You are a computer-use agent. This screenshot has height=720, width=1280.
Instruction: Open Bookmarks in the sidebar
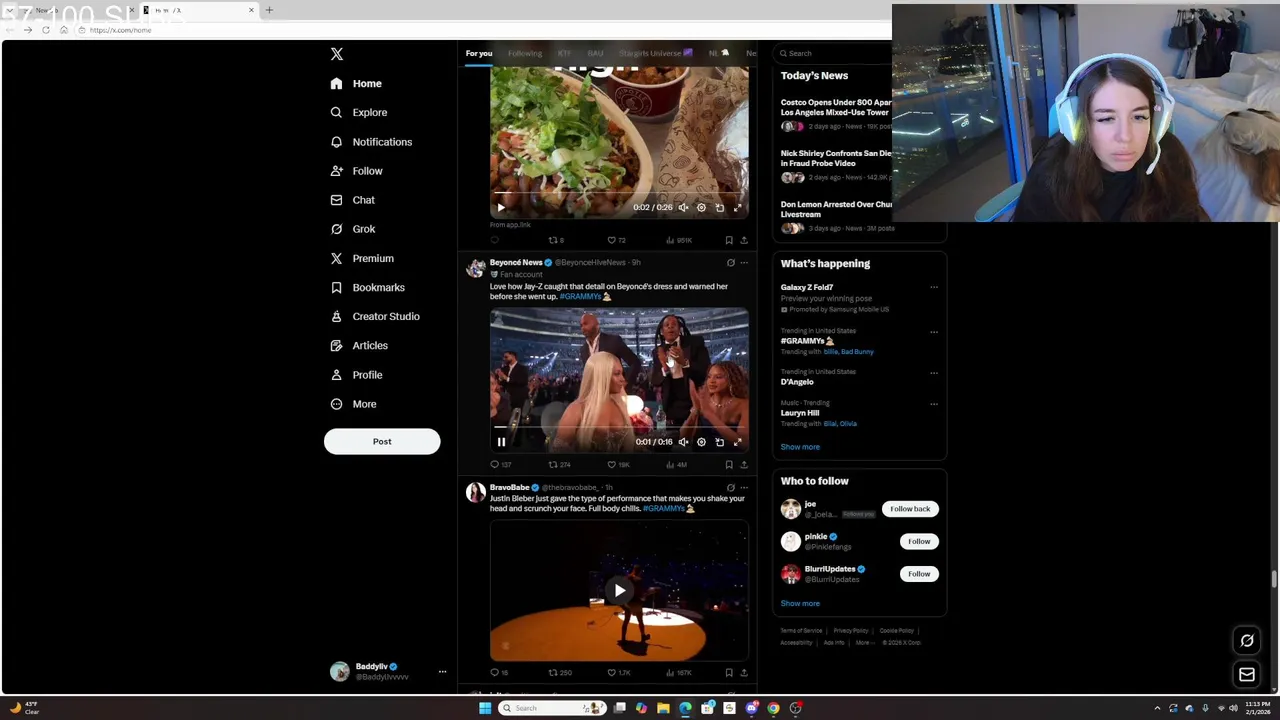tap(368, 287)
